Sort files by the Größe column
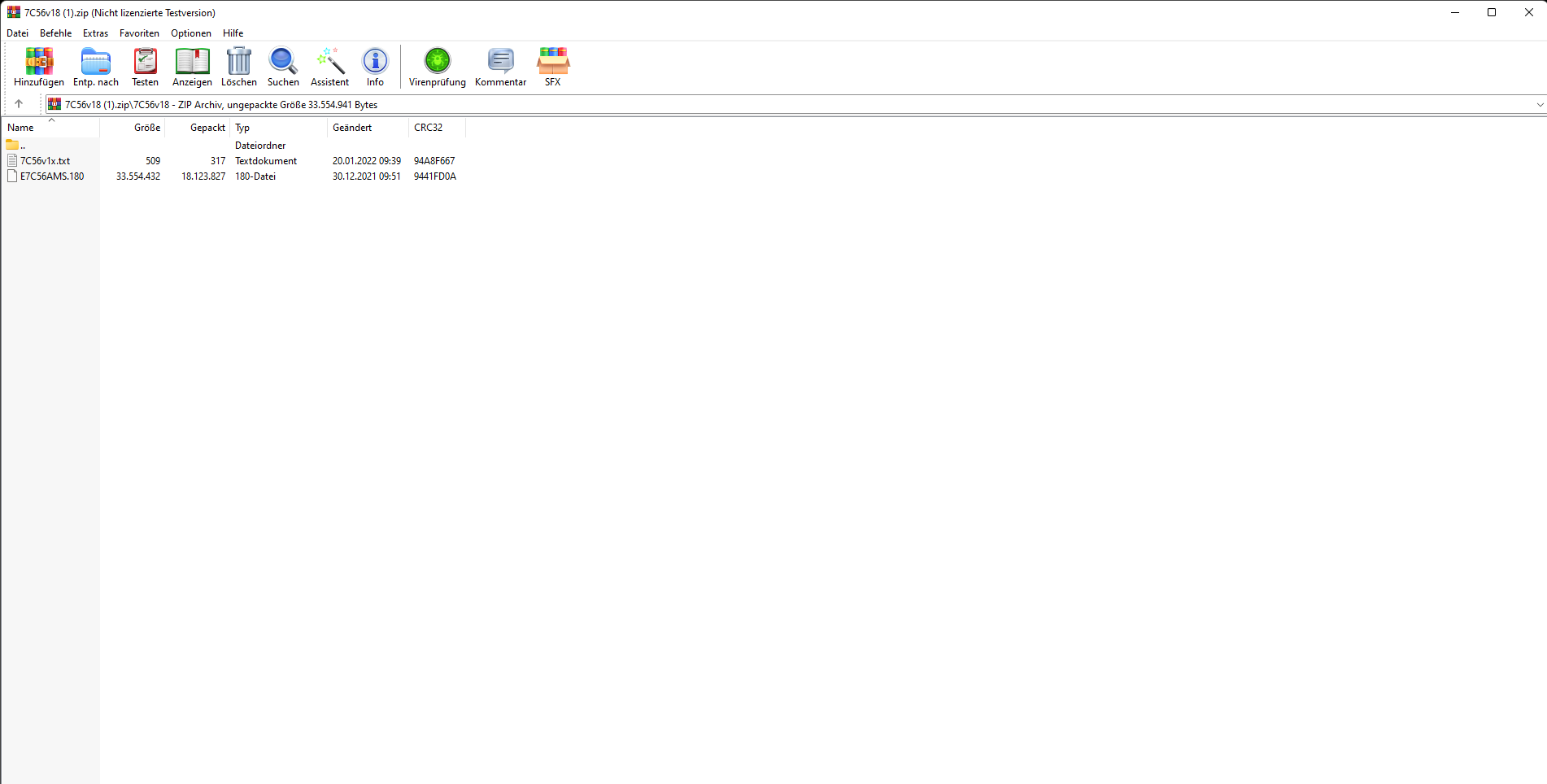This screenshot has height=784, width=1547. (147, 128)
